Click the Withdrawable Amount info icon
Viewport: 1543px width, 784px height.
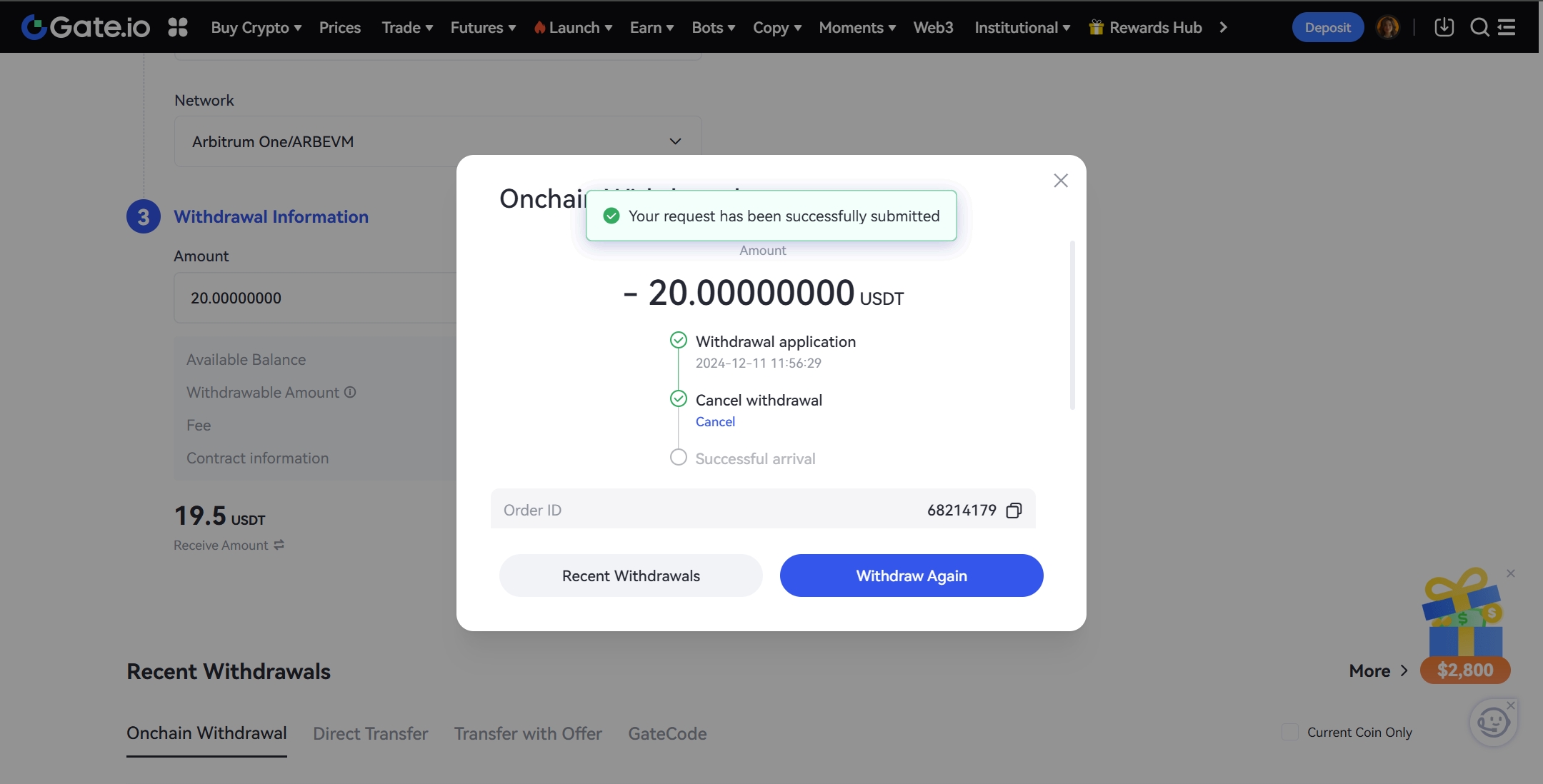tap(350, 392)
